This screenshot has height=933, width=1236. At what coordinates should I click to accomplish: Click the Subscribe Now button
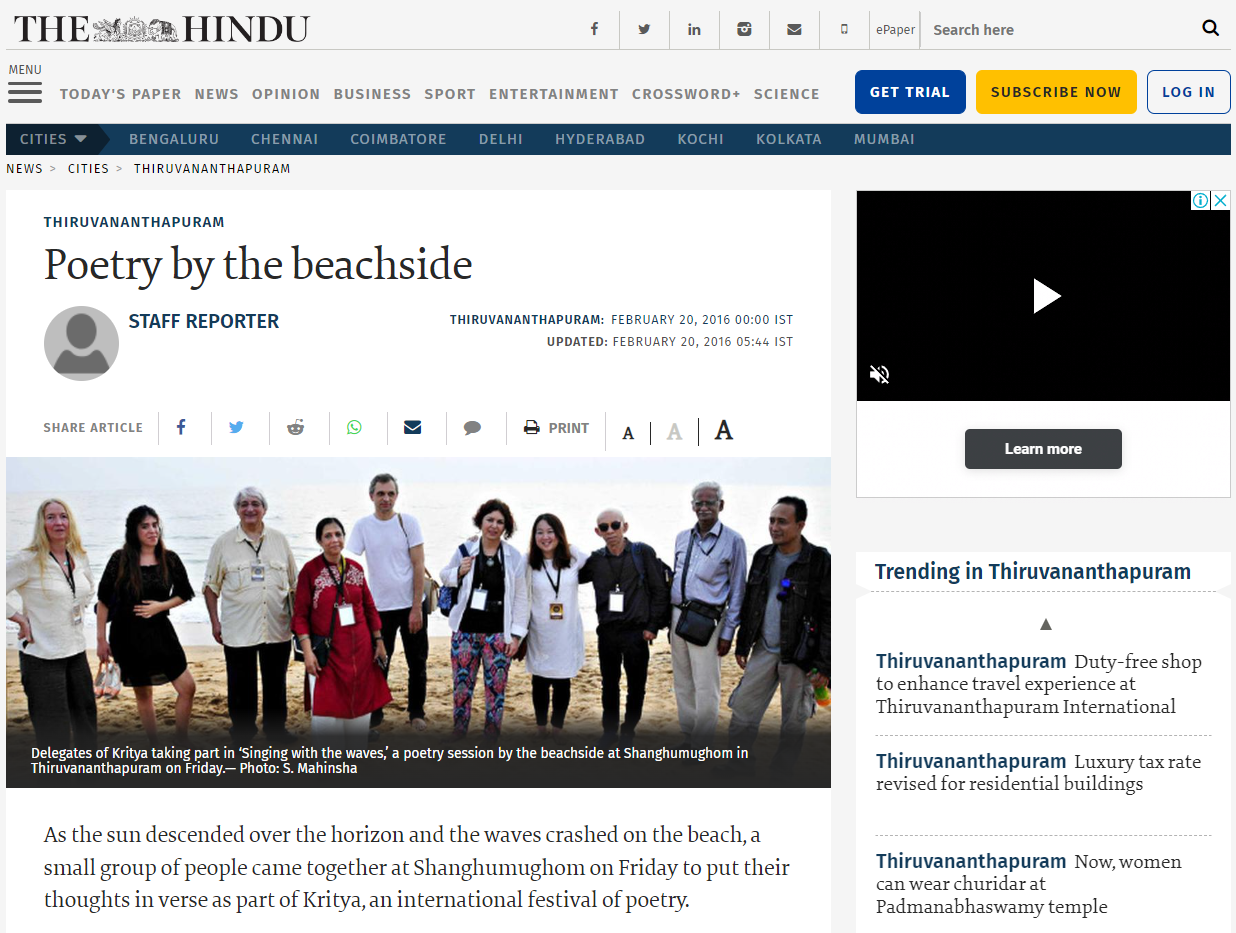point(1056,92)
